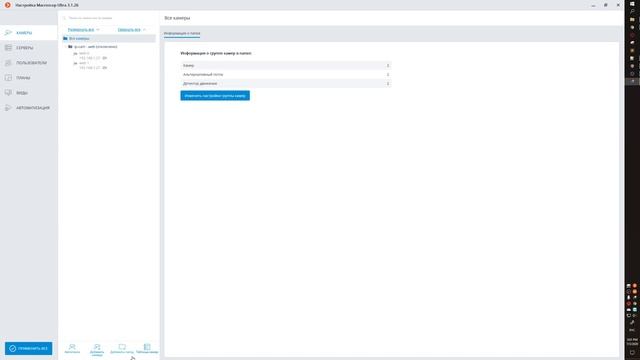The height and width of the screenshot is (360, 640).
Task: Click the Добавить камеру button
Action: 97,350
